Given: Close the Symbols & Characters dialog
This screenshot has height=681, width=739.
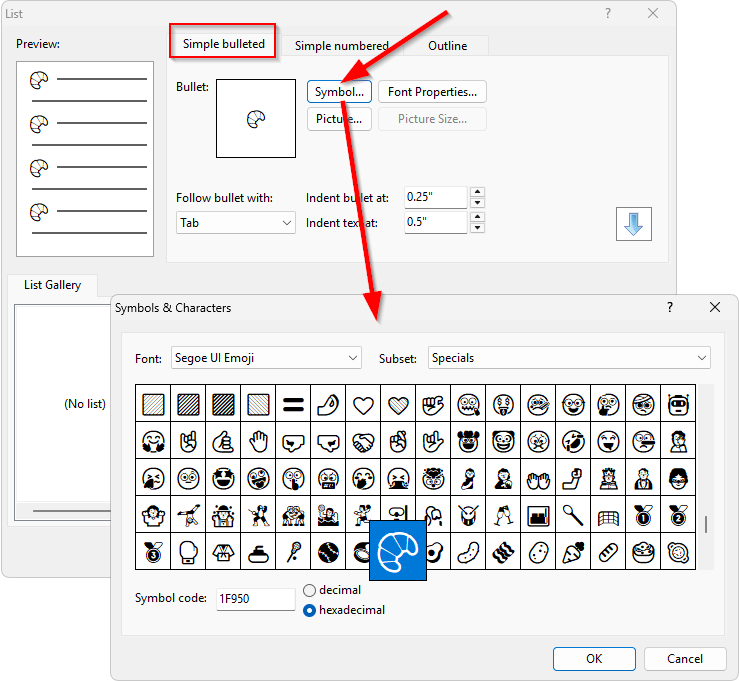Looking at the screenshot, I should 714,307.
